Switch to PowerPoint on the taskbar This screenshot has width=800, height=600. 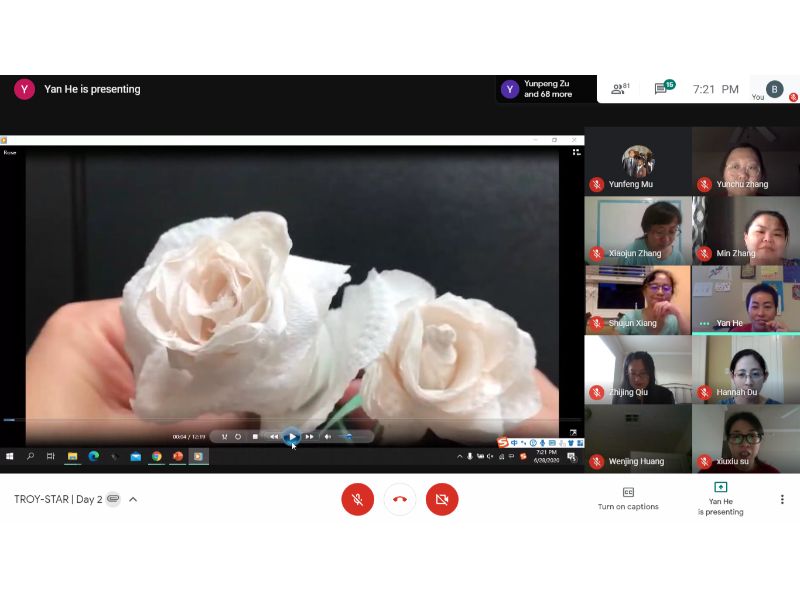point(178,456)
